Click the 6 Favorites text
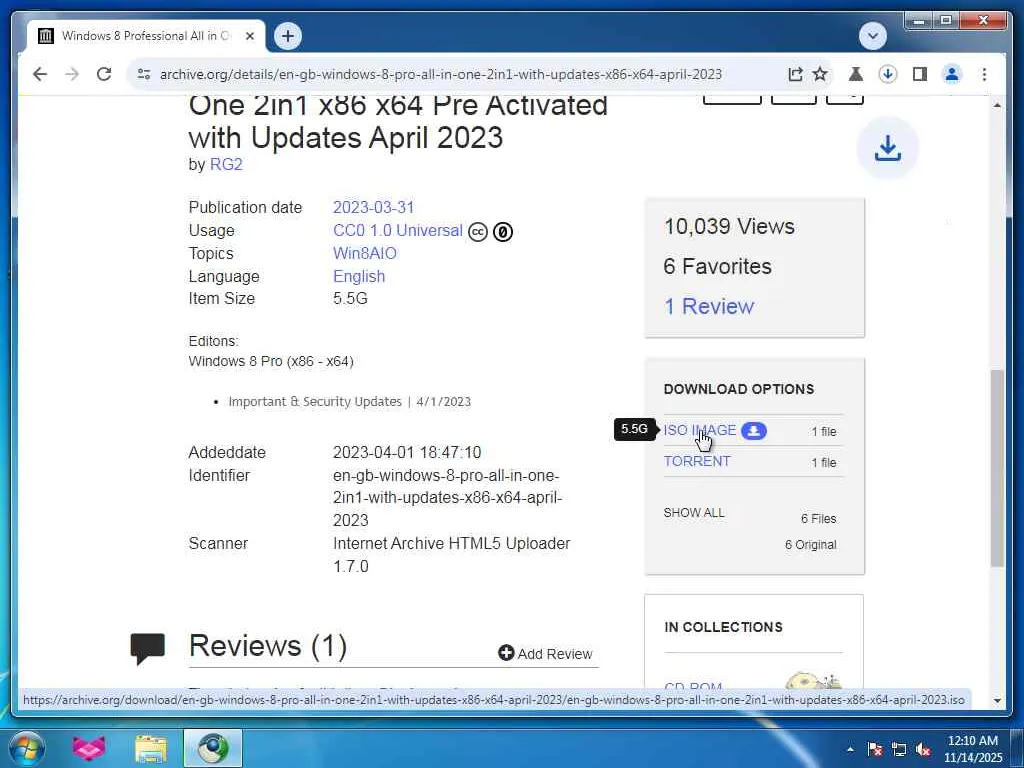This screenshot has width=1024, height=768. [x=717, y=266]
